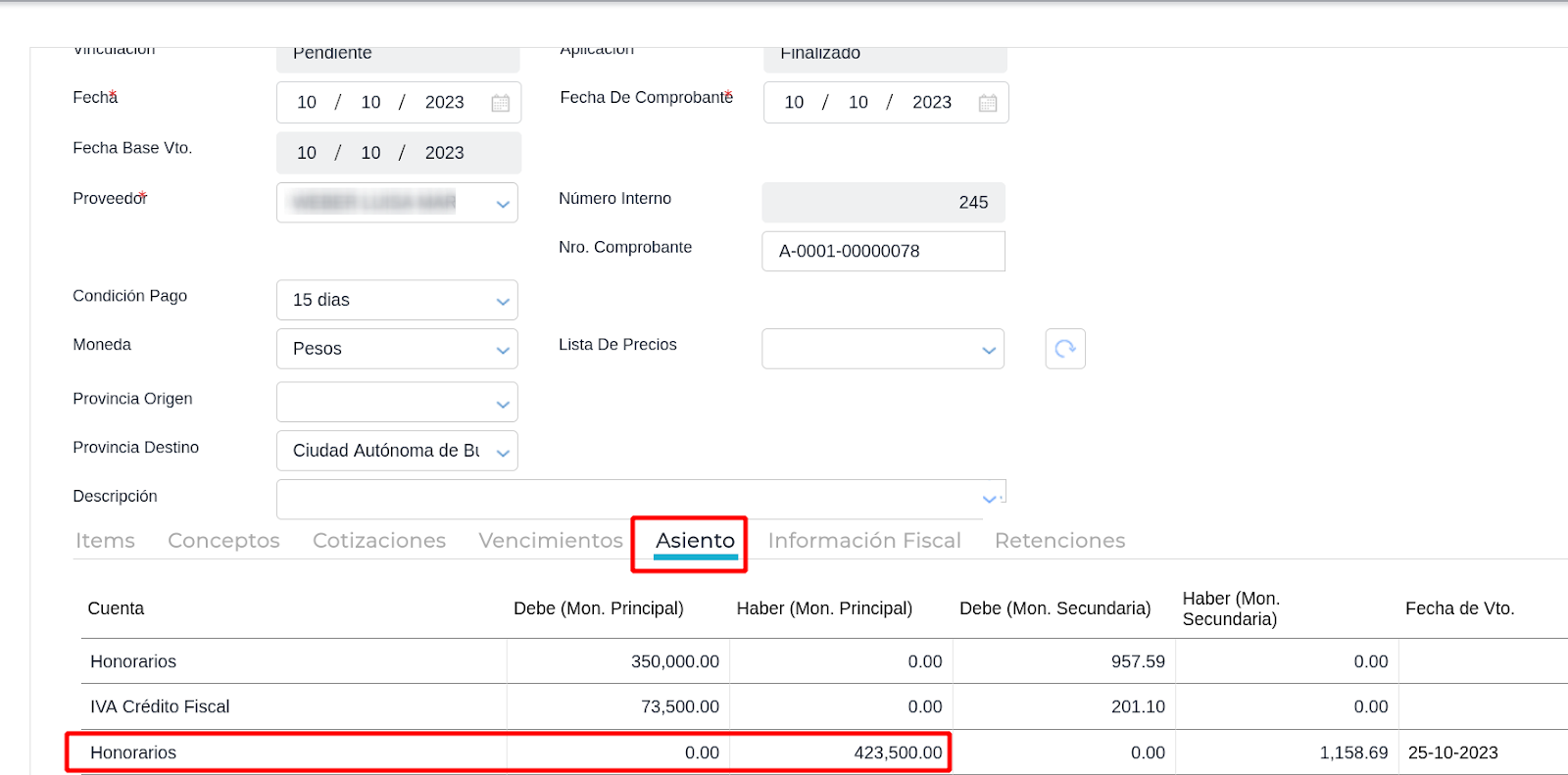The width and height of the screenshot is (1568, 775).
Task: Expand the Descripción field chevron
Action: click(x=990, y=499)
